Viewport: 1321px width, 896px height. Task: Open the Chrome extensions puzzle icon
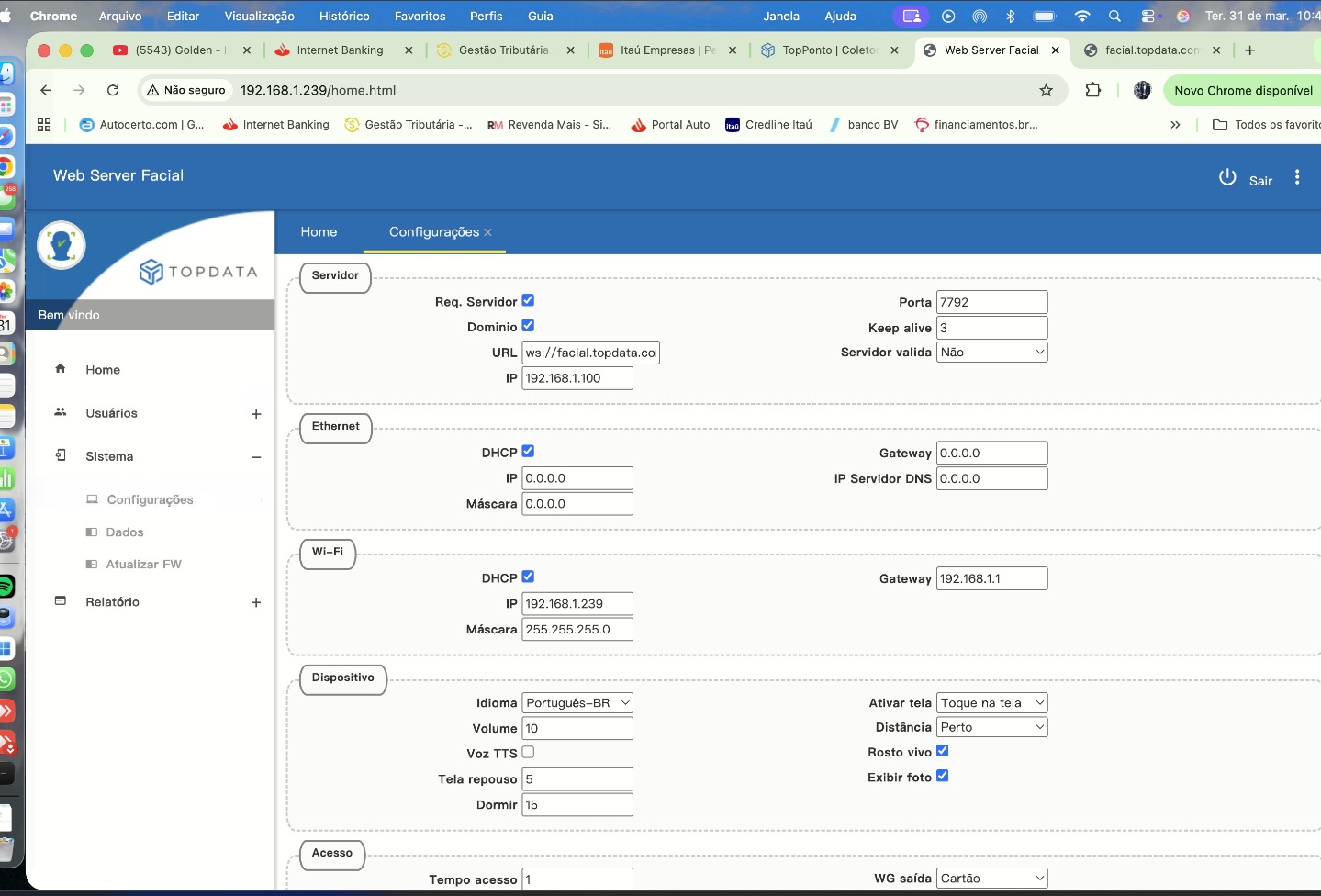(1092, 90)
